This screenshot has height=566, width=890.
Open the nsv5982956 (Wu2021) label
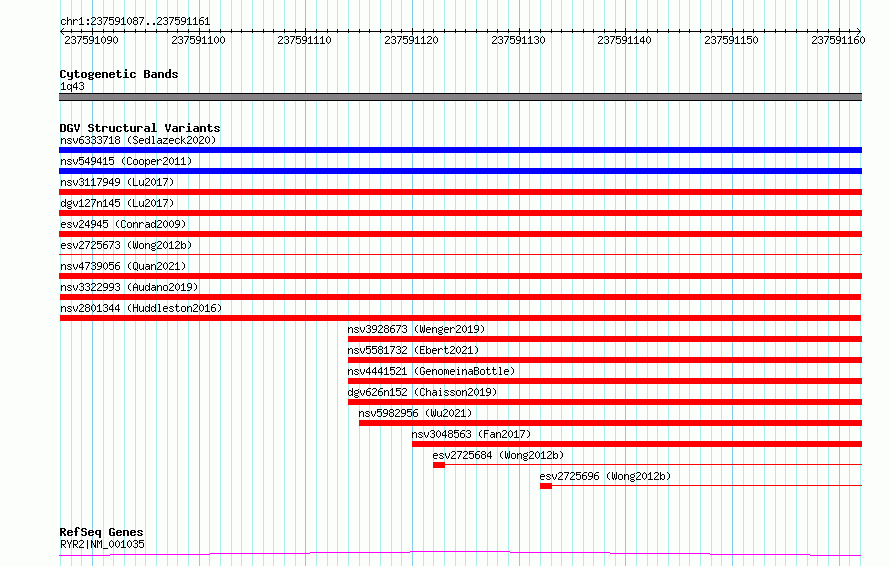415,413
